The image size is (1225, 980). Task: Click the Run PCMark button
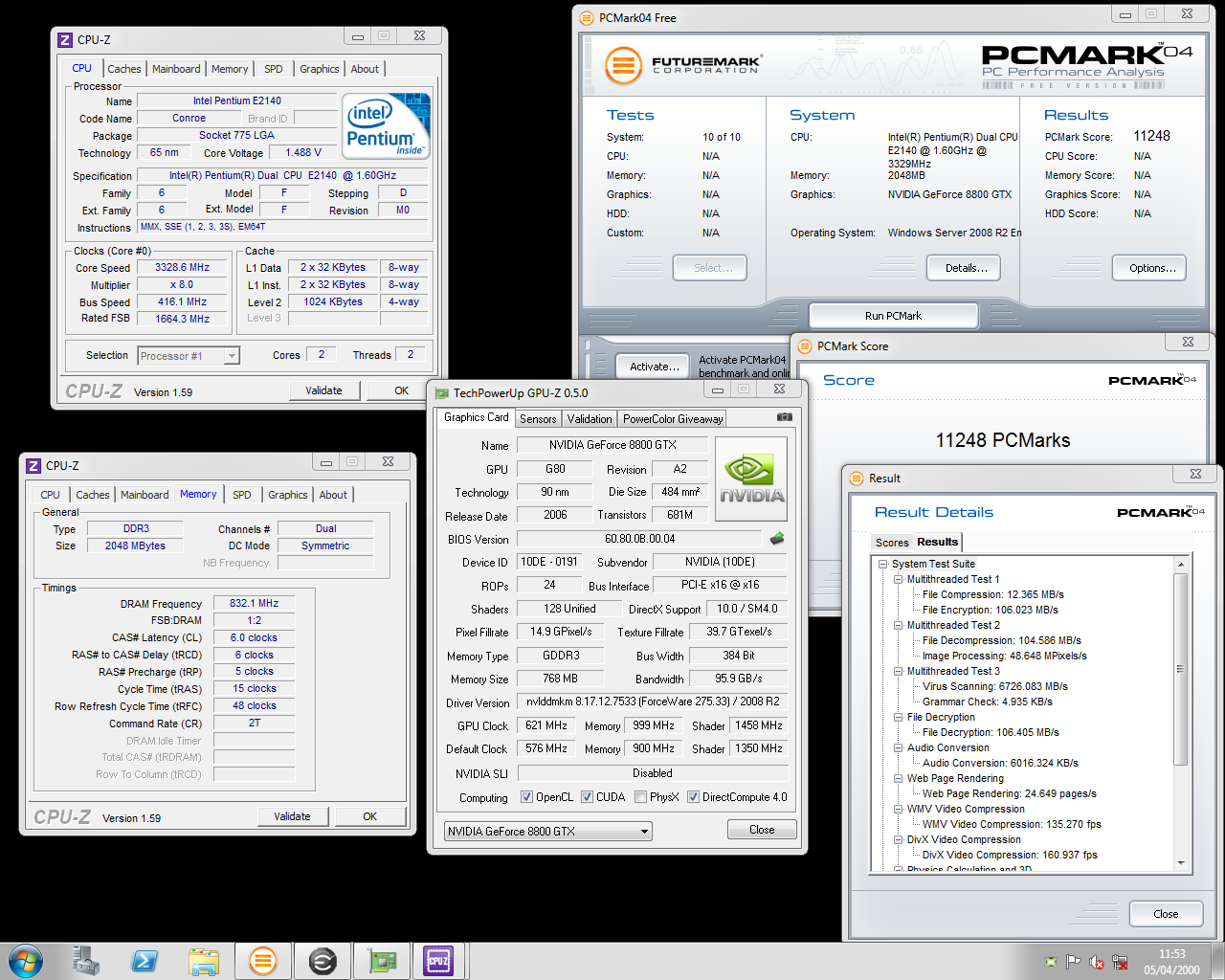pyautogui.click(x=893, y=316)
